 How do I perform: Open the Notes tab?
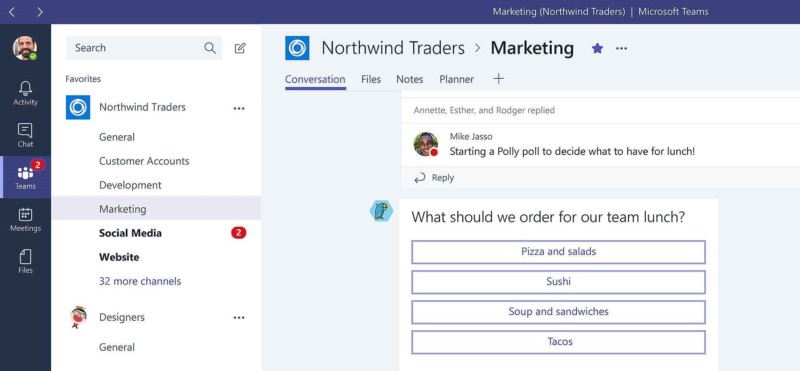click(410, 80)
